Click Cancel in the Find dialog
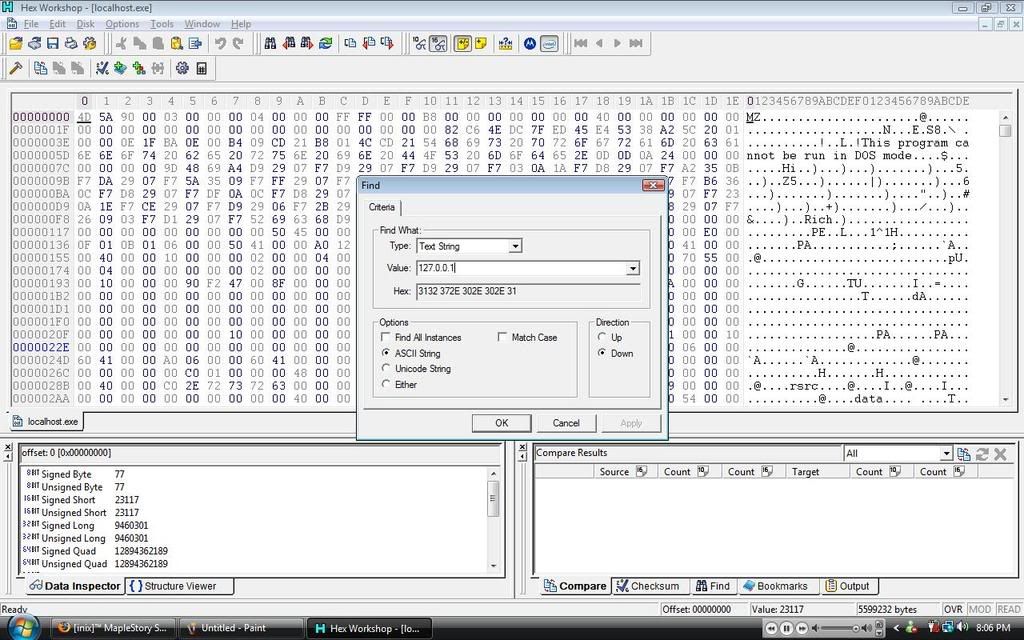1024x640 pixels. [566, 423]
